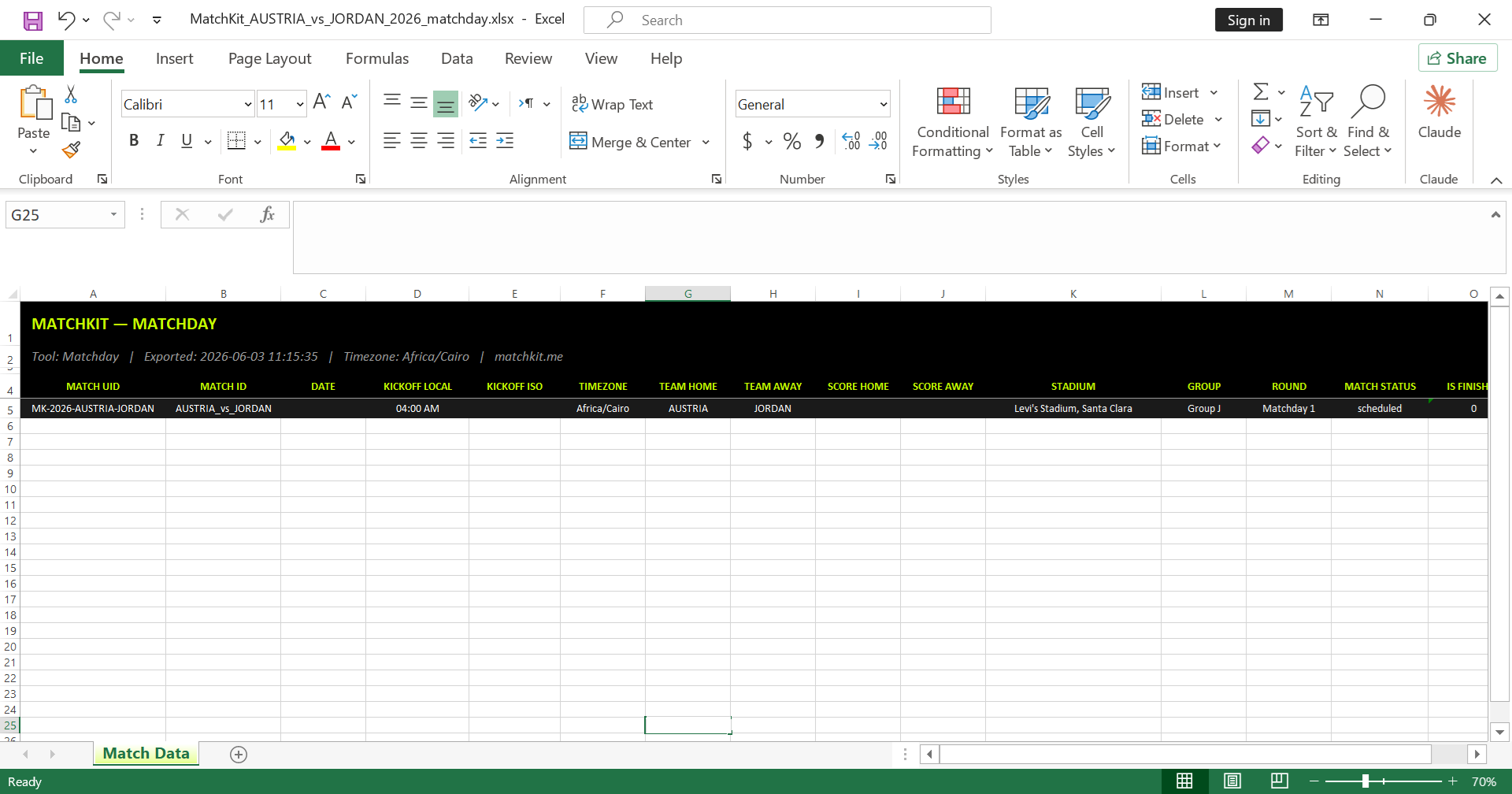Switch to the Insert tab

174,58
